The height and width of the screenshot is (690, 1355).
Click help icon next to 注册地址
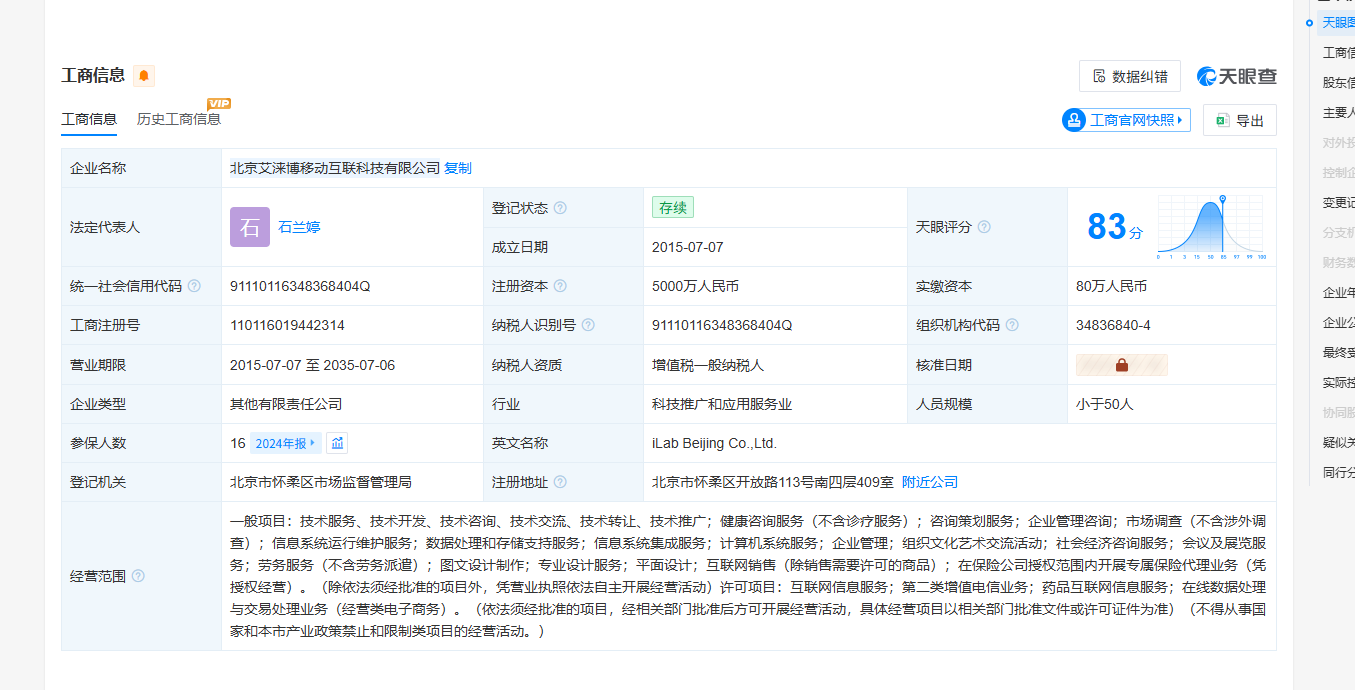[x=560, y=482]
